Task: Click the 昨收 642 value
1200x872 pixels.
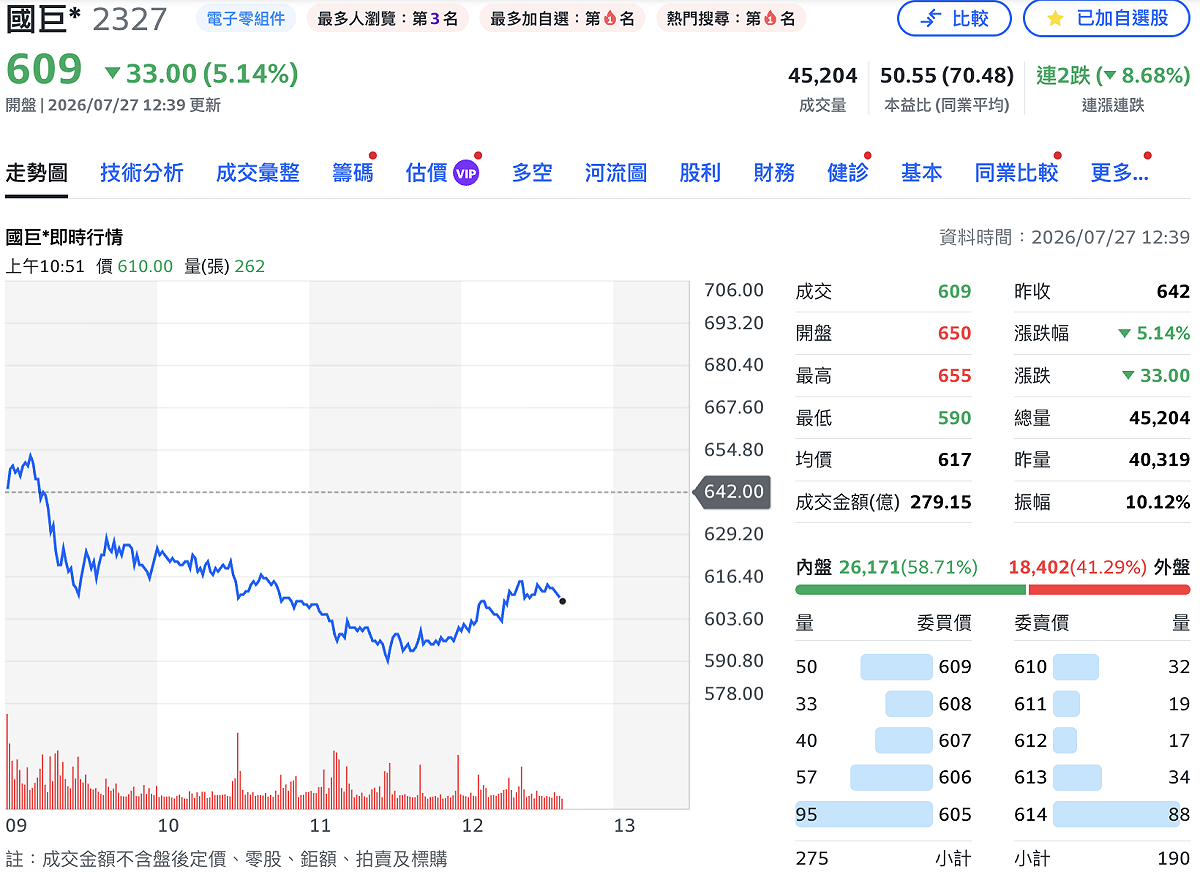Action: click(x=1173, y=292)
